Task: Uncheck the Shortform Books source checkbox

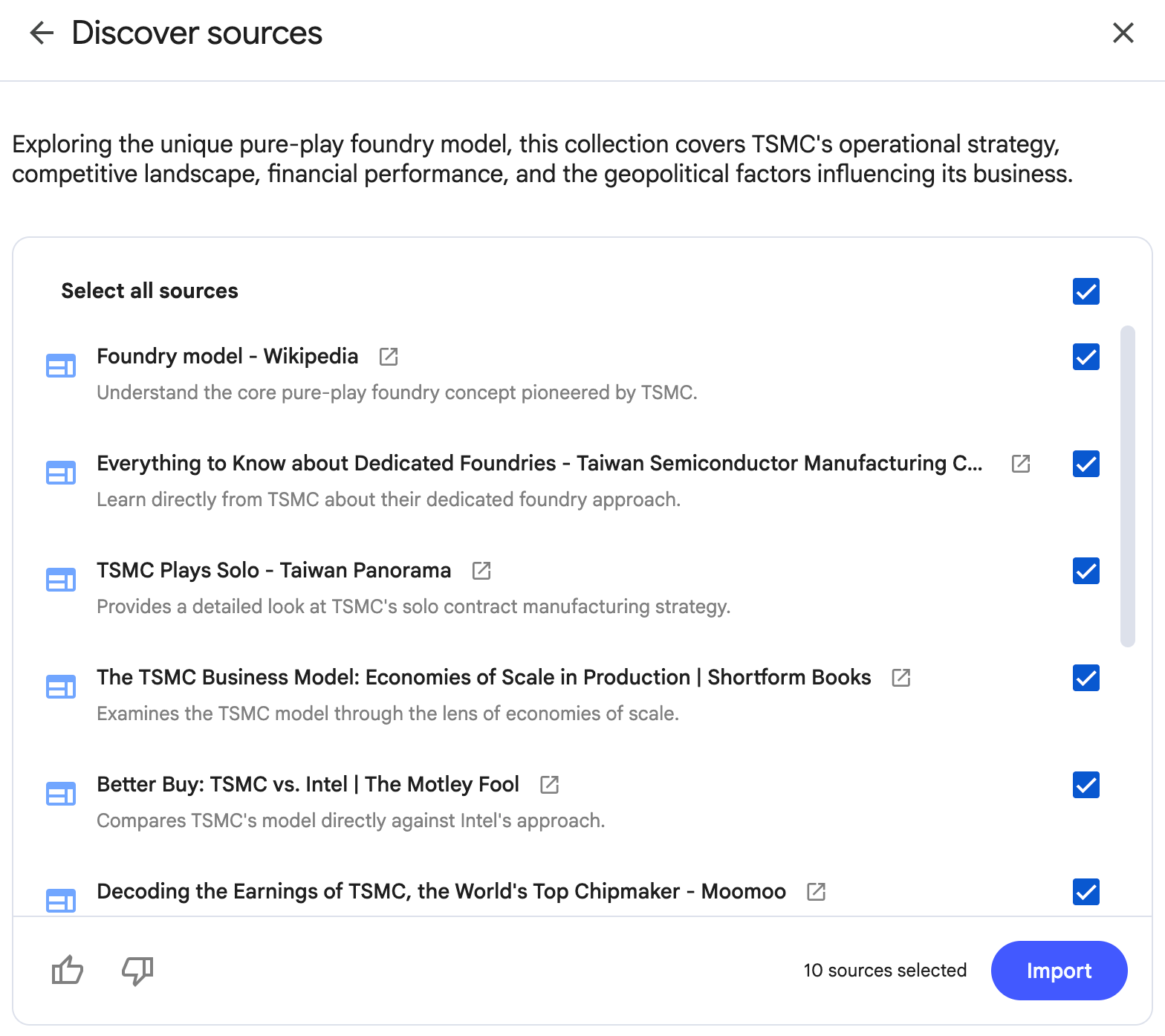Action: [x=1086, y=678]
